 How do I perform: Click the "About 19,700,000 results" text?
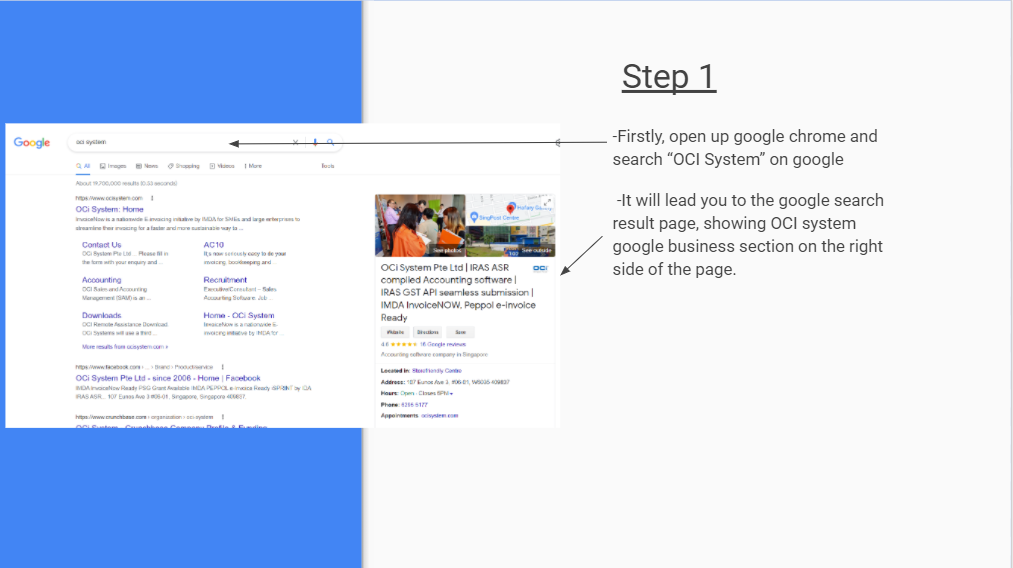pos(126,184)
